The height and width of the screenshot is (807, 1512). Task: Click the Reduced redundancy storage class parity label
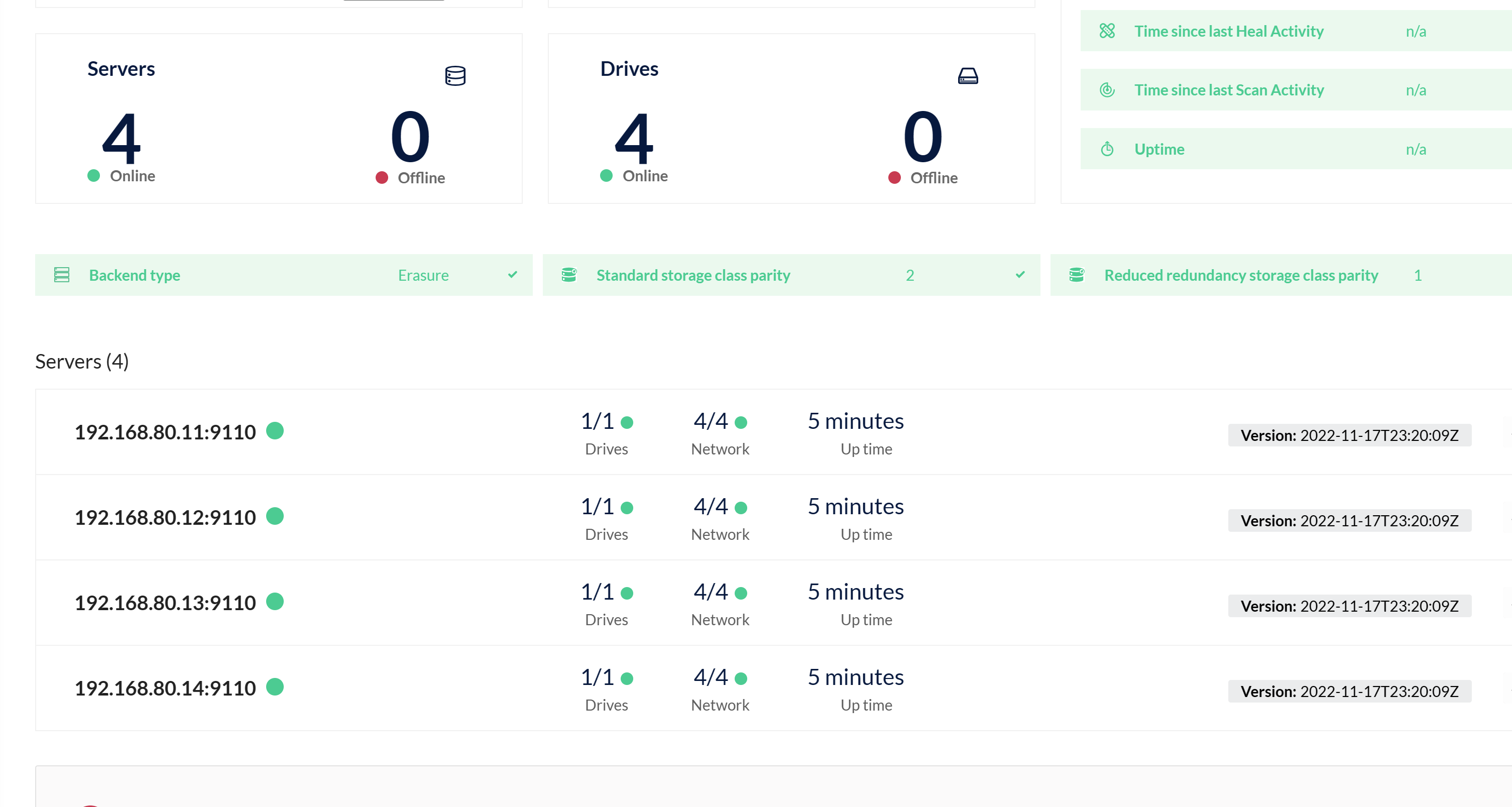coord(1241,275)
